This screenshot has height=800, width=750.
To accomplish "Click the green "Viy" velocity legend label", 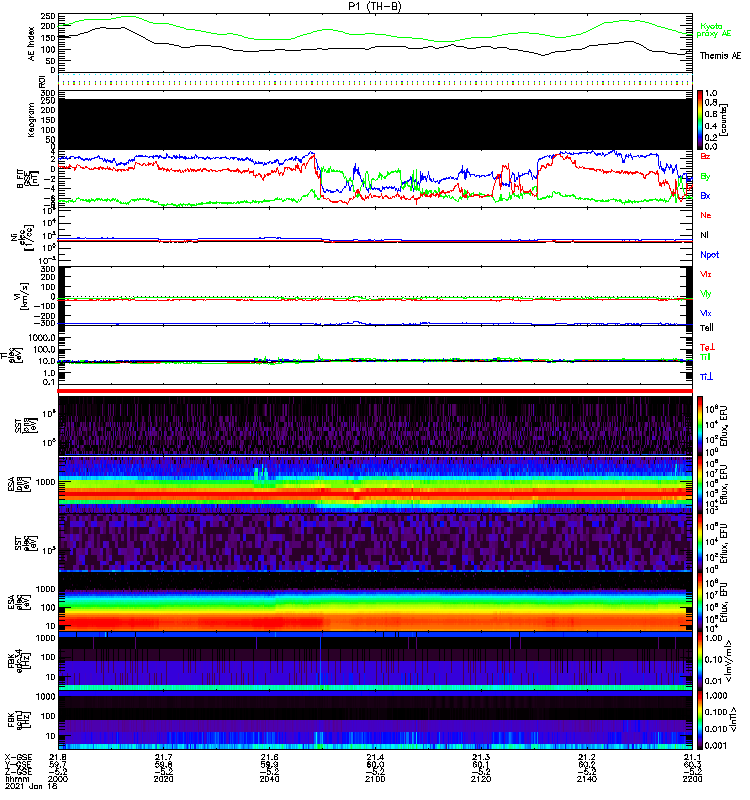I will [705, 294].
